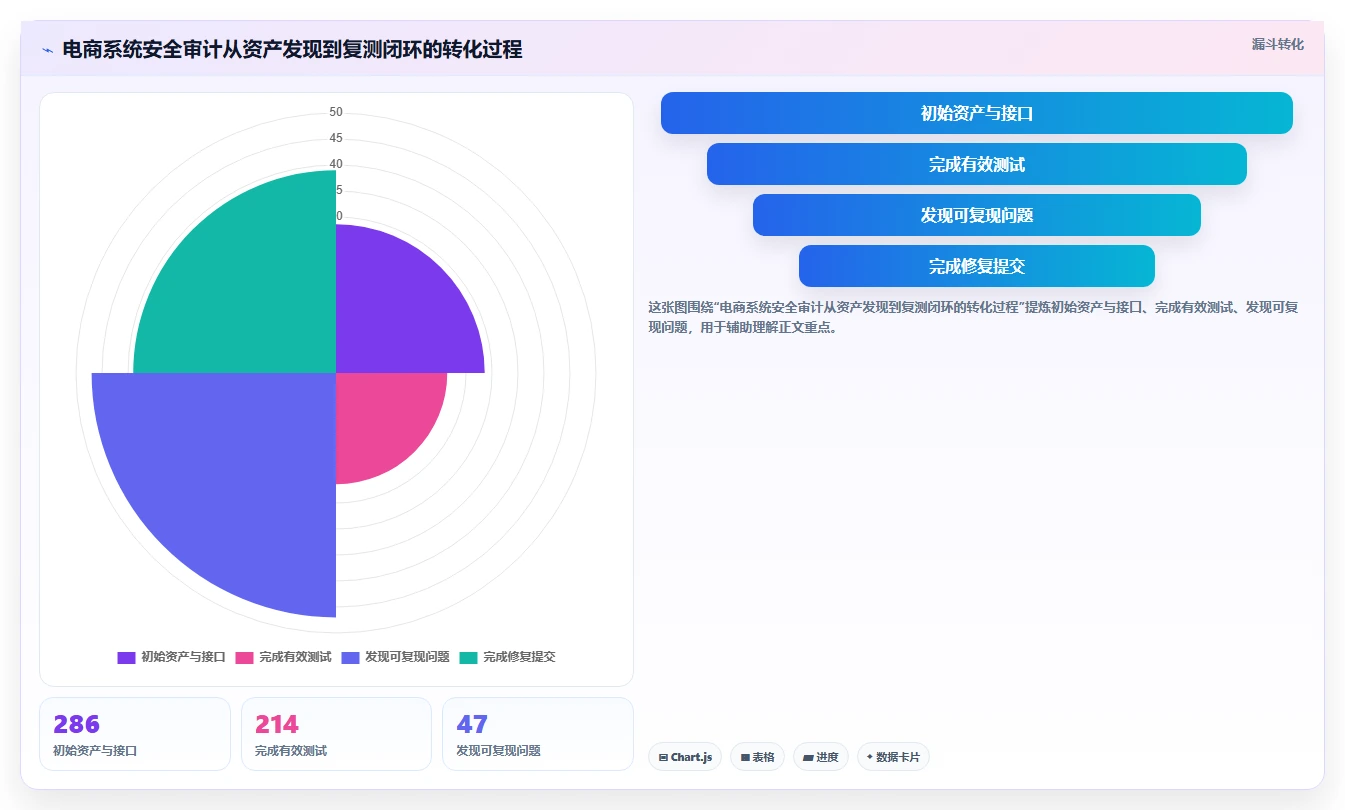
Task: Select the 初始资产与接口 funnel bar
Action: pyautogui.click(x=976, y=113)
